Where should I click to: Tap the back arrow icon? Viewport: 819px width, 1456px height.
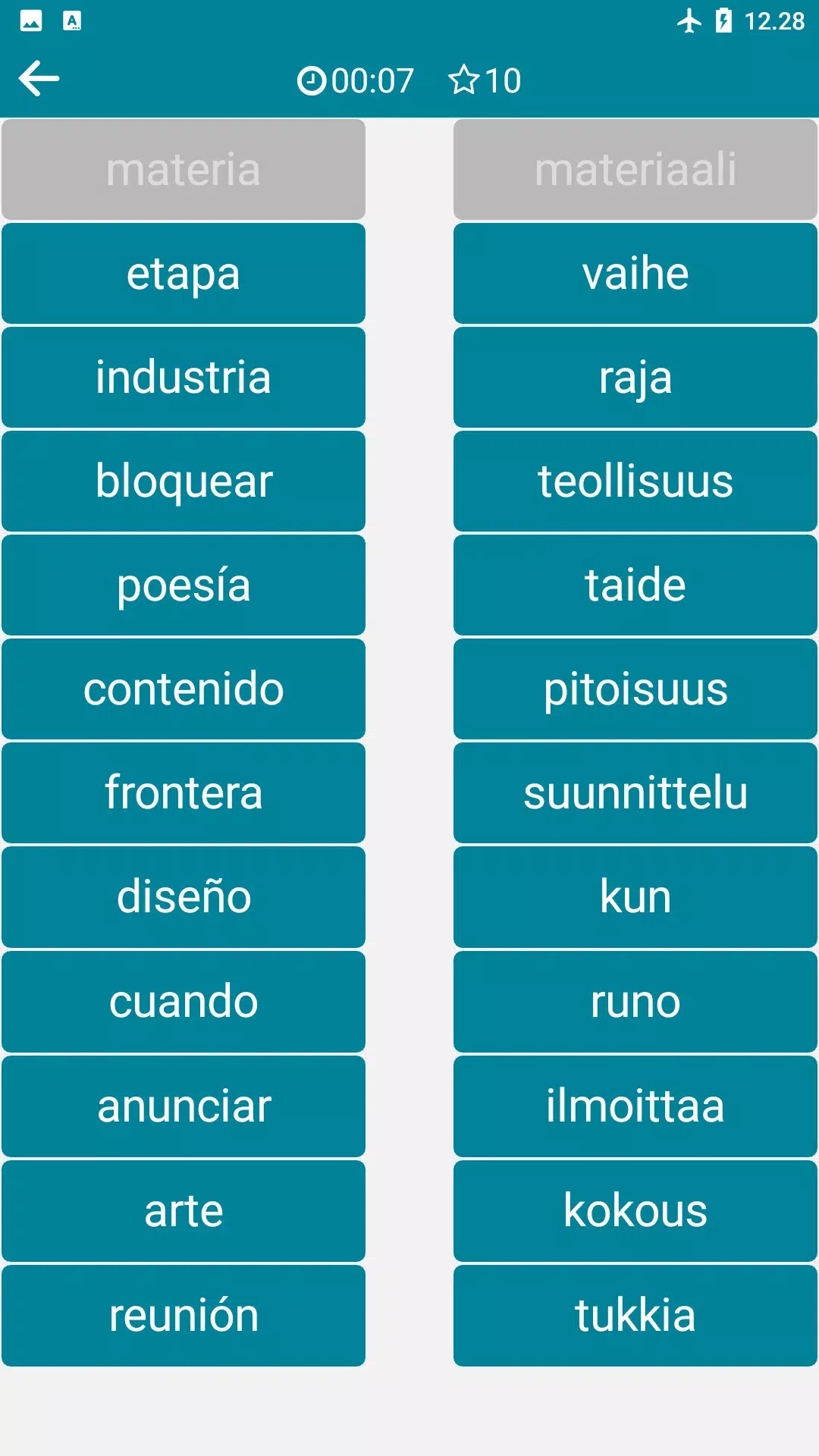point(39,79)
